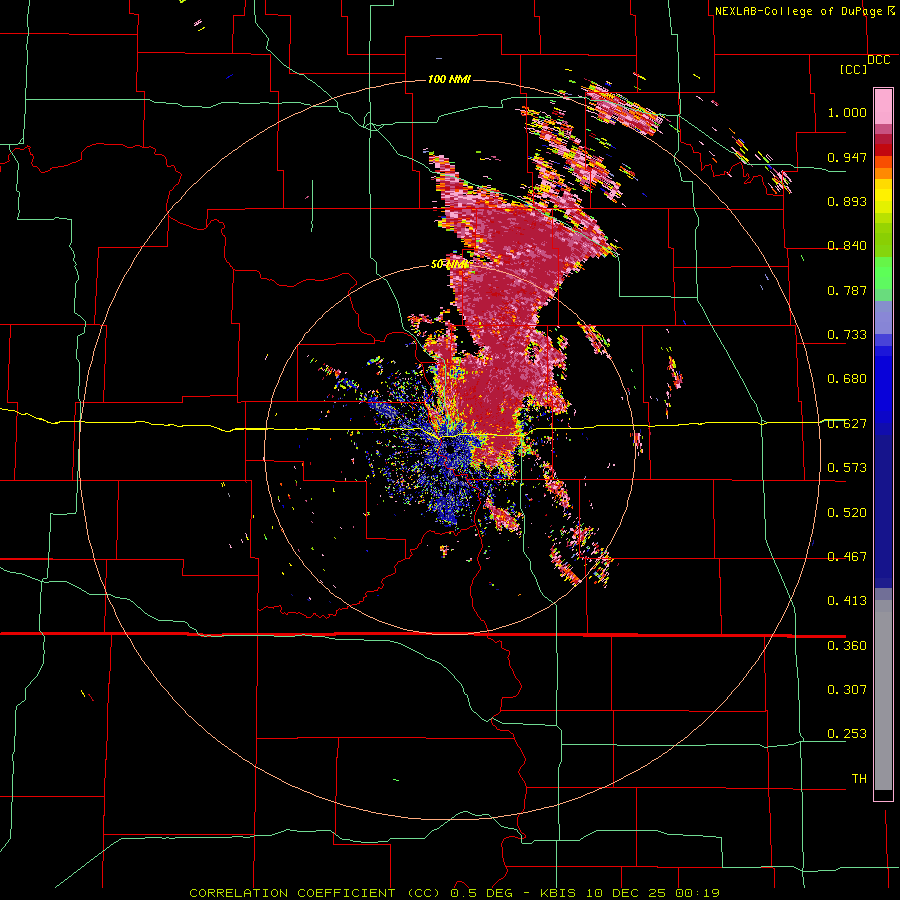Screen dimensions: 900x900
Task: Click the 0.893 scale value
Action: pos(847,201)
